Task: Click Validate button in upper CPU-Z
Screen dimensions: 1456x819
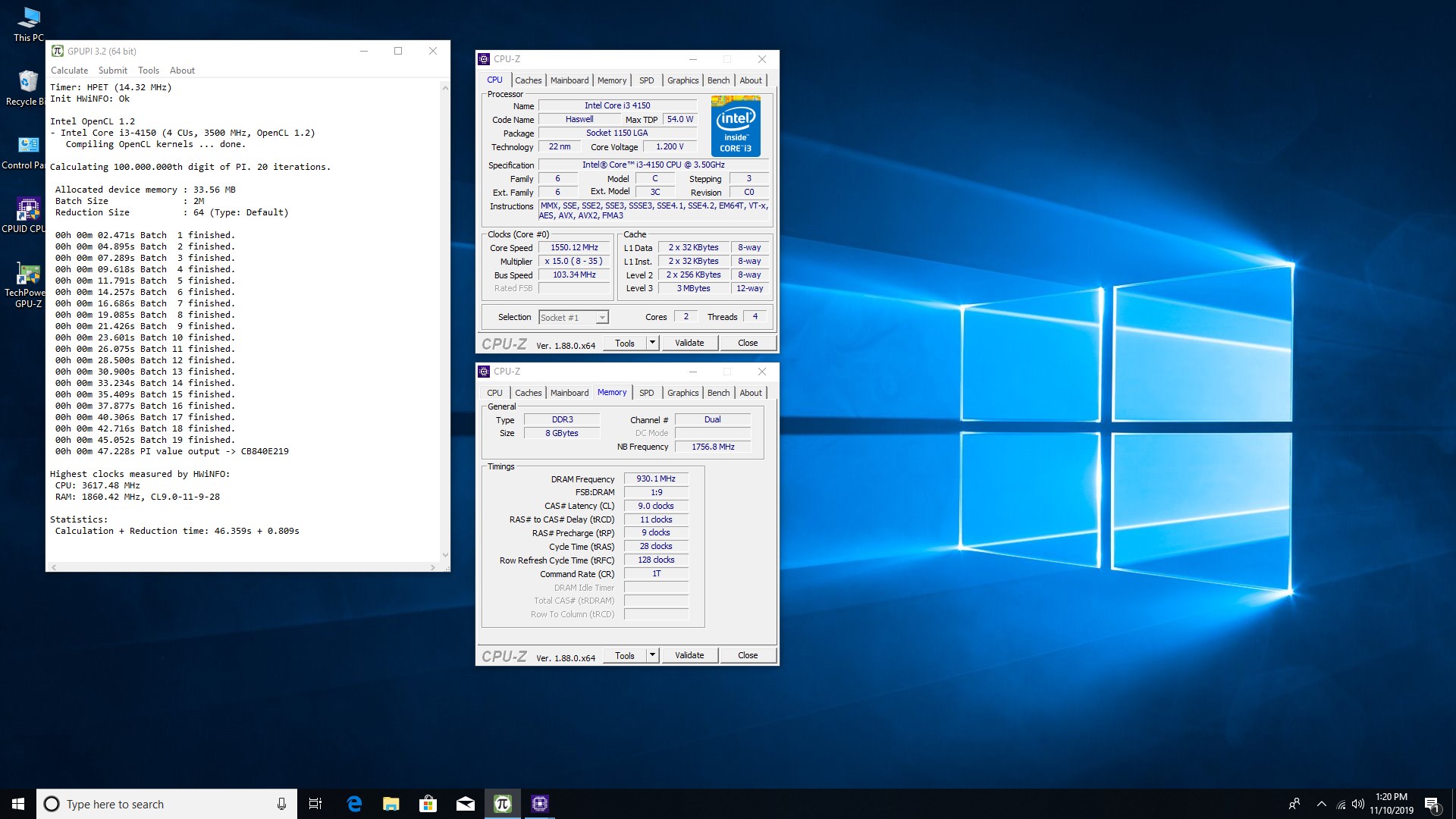Action: [689, 343]
